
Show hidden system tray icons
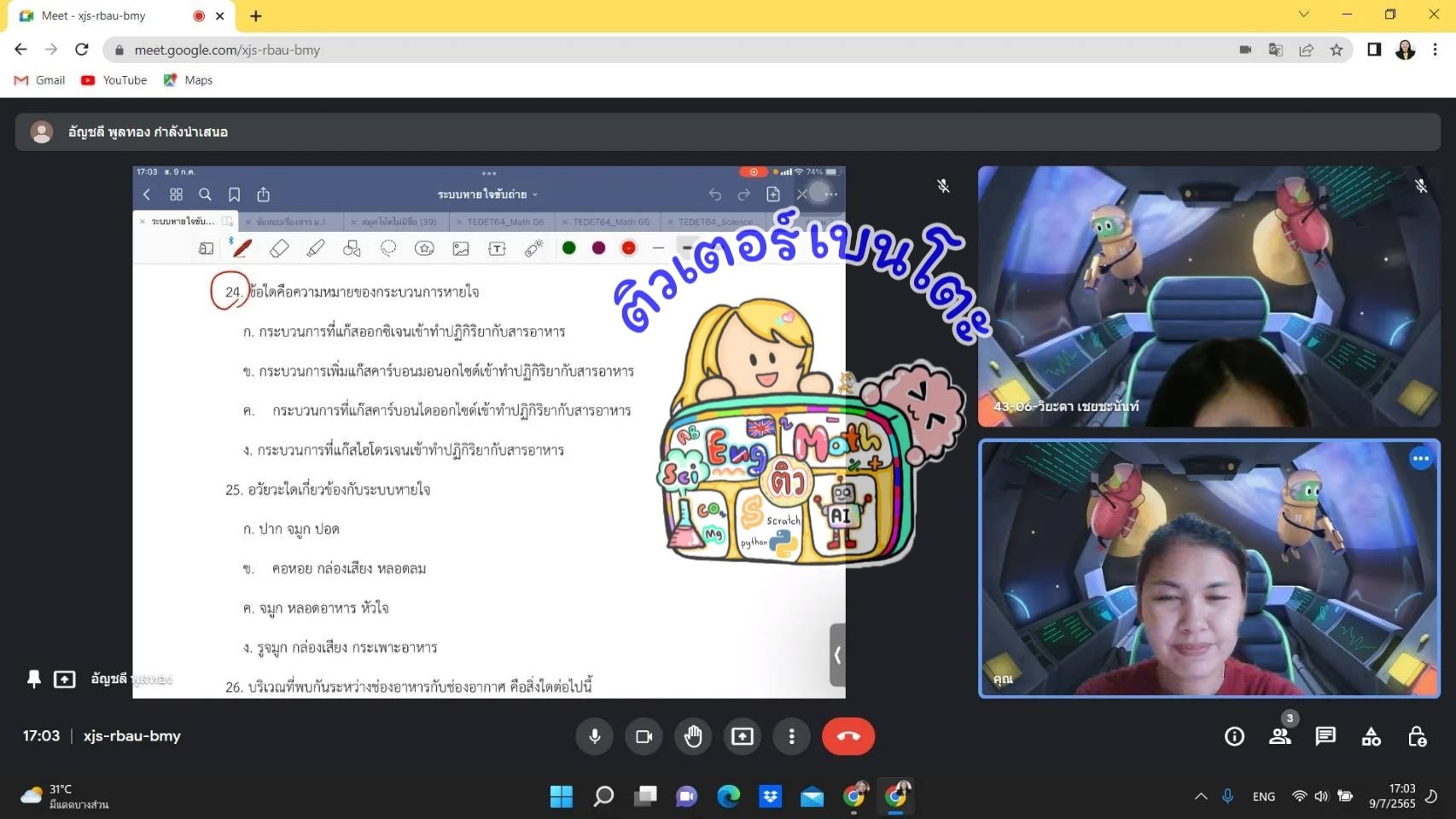[1201, 797]
